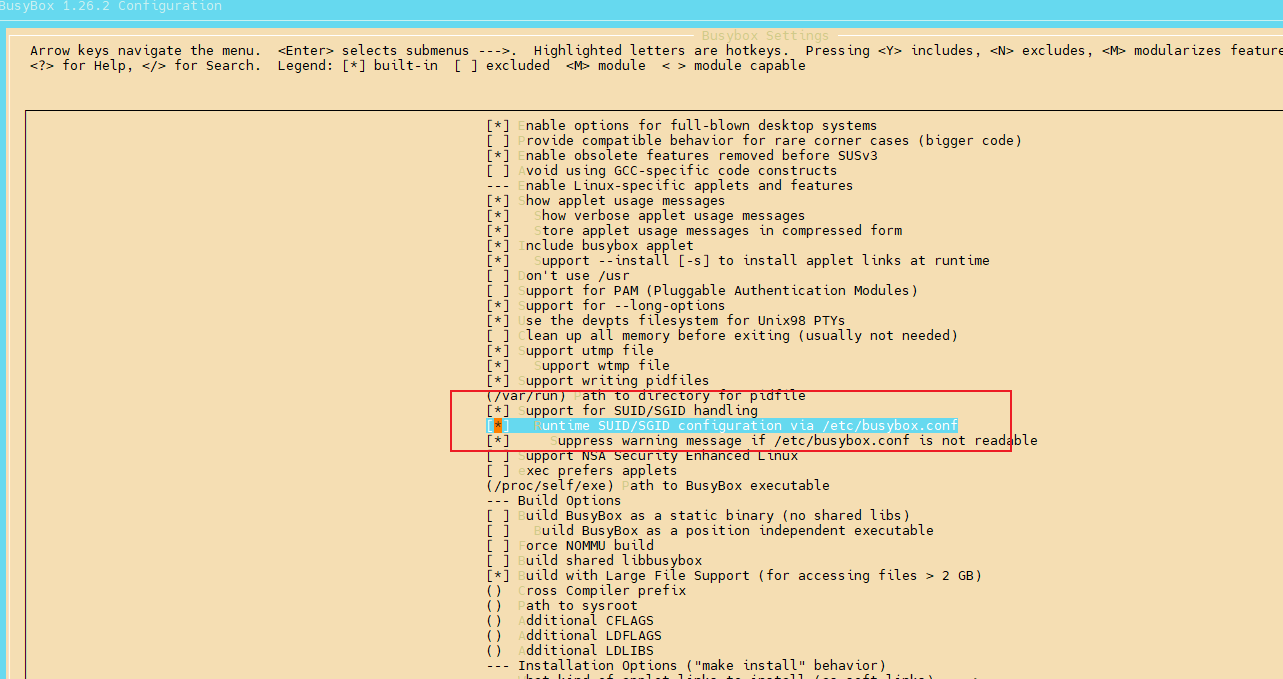The image size is (1283, 679).
Task: Toggle Show verbose applet usage messages
Action: pos(645,215)
